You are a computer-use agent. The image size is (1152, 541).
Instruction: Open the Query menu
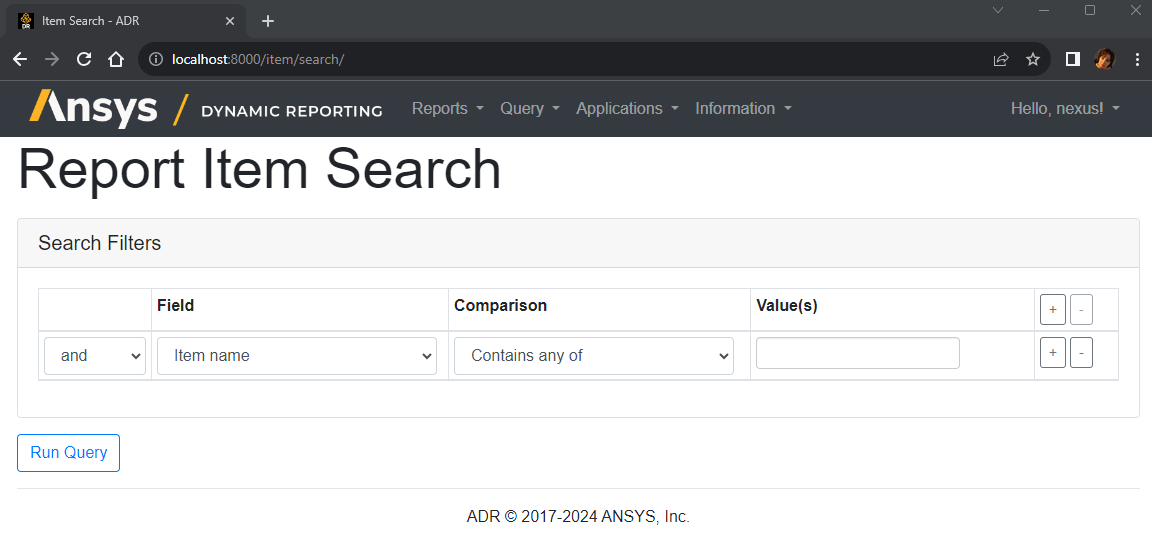point(530,109)
